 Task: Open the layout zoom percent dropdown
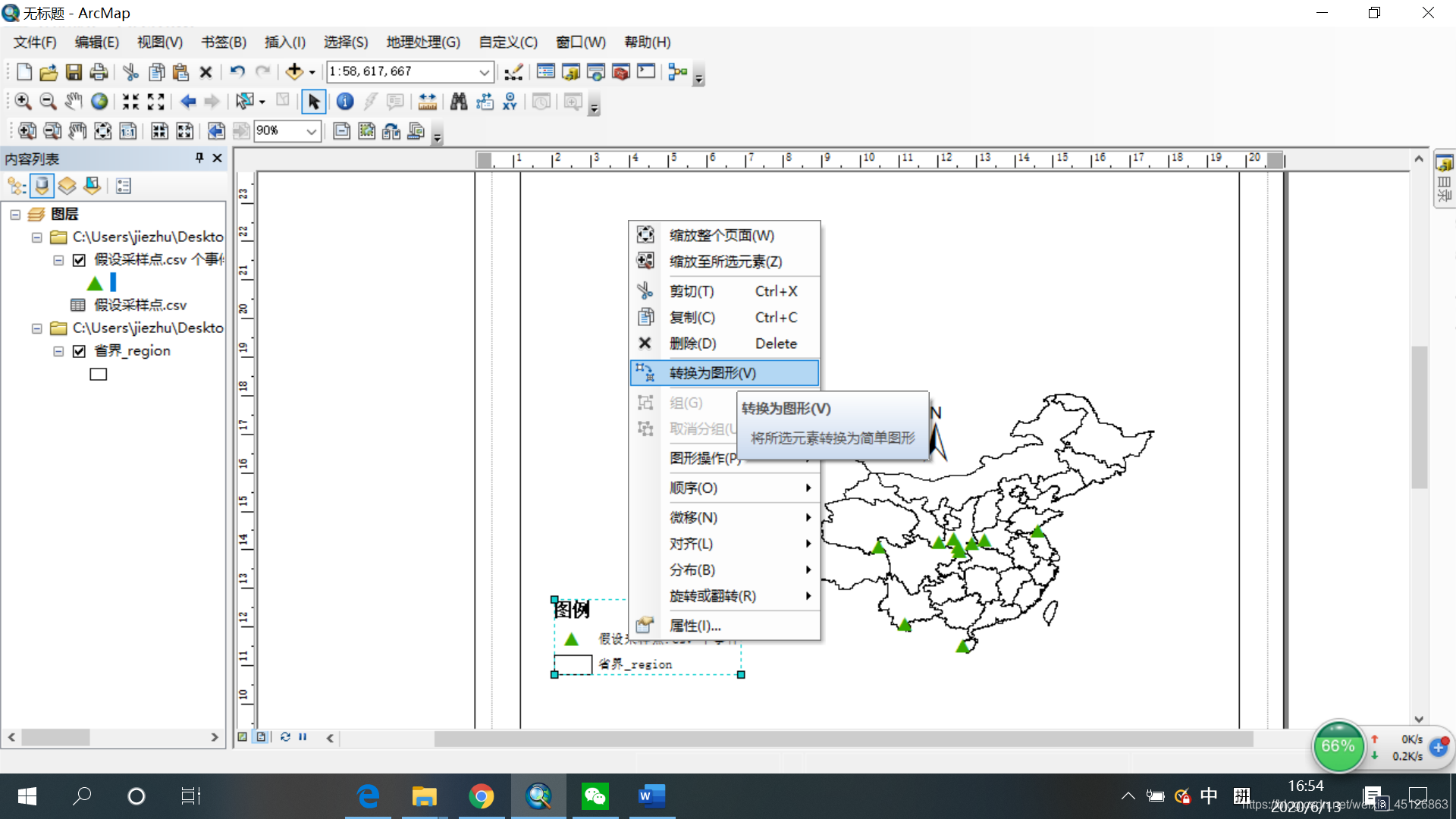coord(311,131)
